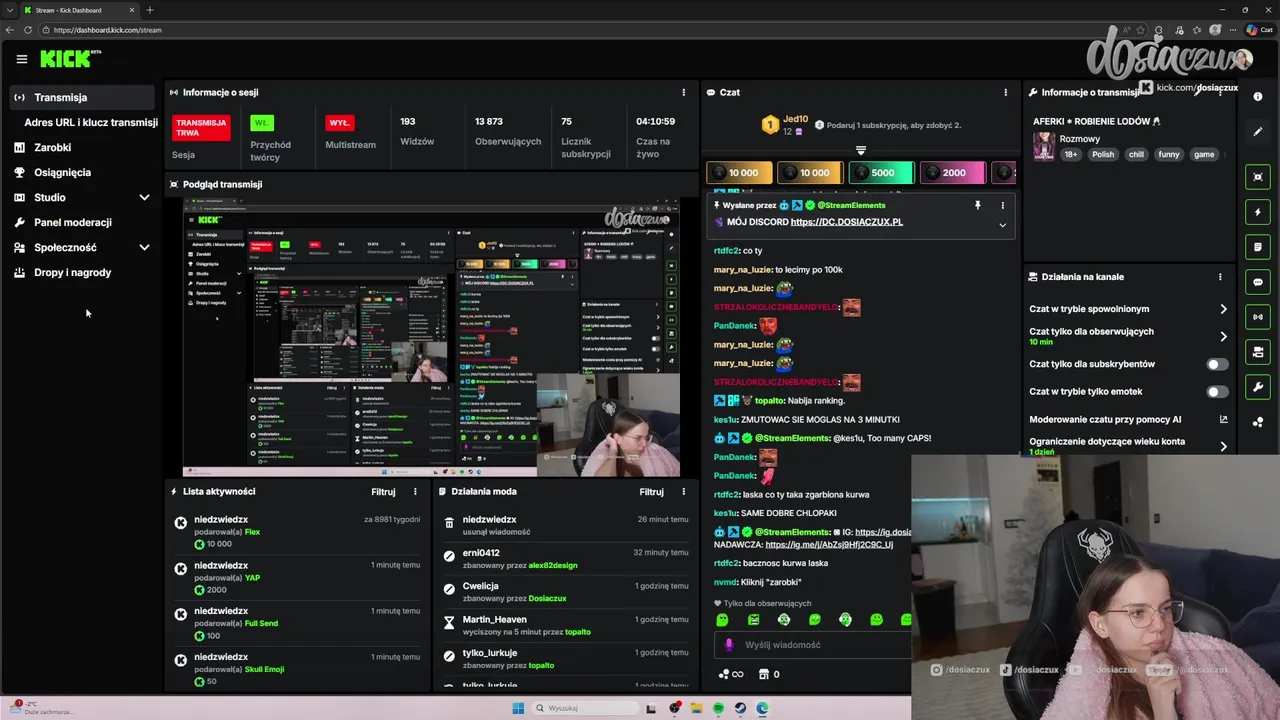Open the DC.DOSIACZUX.PL Discord link

846,222
